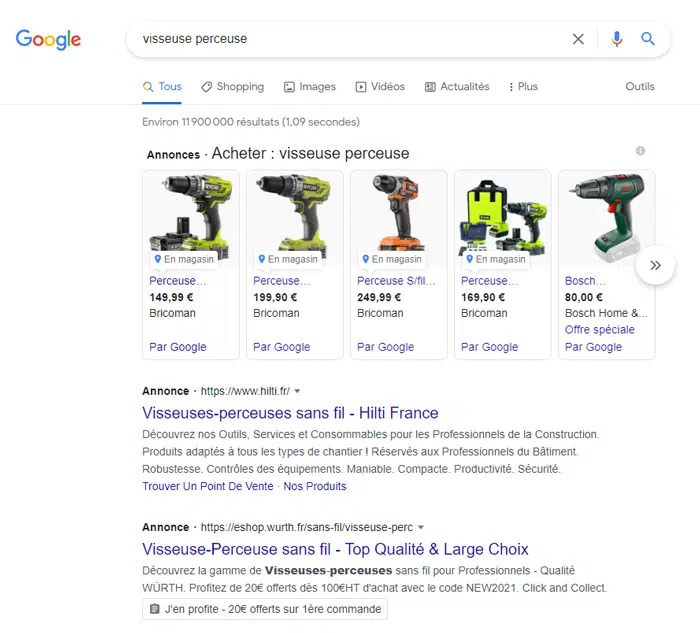Click the ad info icon beside Annonces
700x633 pixels.
(x=640, y=151)
